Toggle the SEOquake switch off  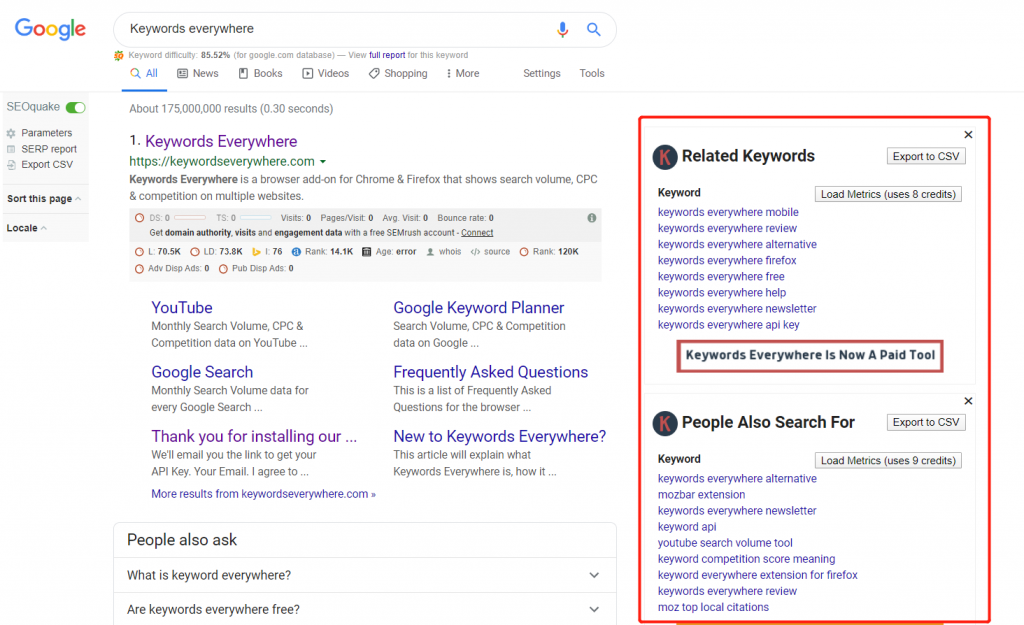tap(76, 107)
